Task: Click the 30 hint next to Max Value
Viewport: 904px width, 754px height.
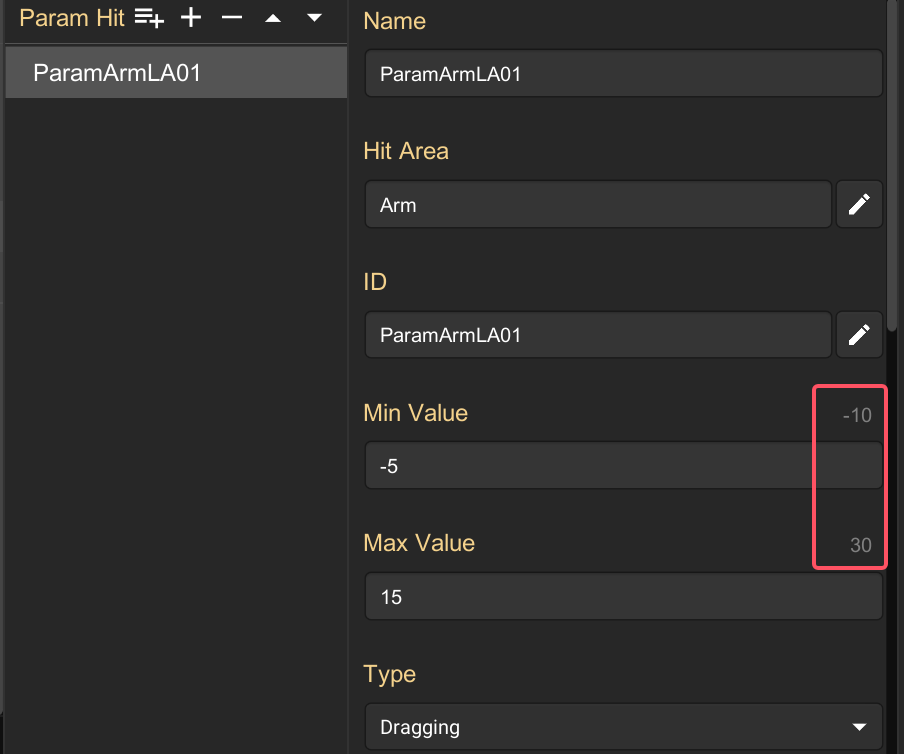Action: tap(861, 545)
